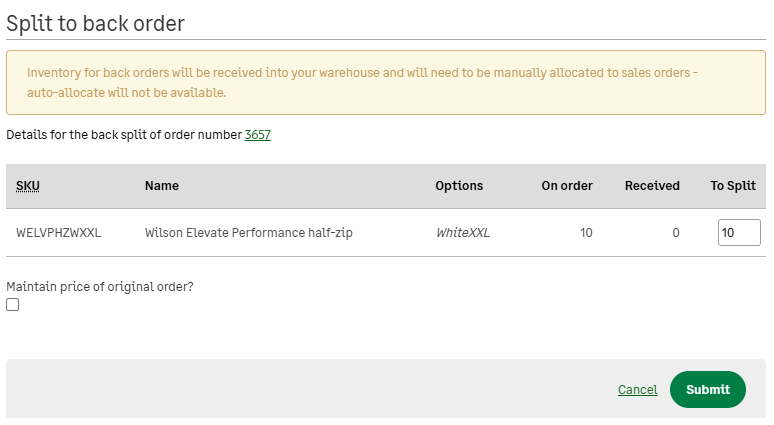The image size is (774, 425).
Task: Click the Name column header
Action: [x=162, y=186]
